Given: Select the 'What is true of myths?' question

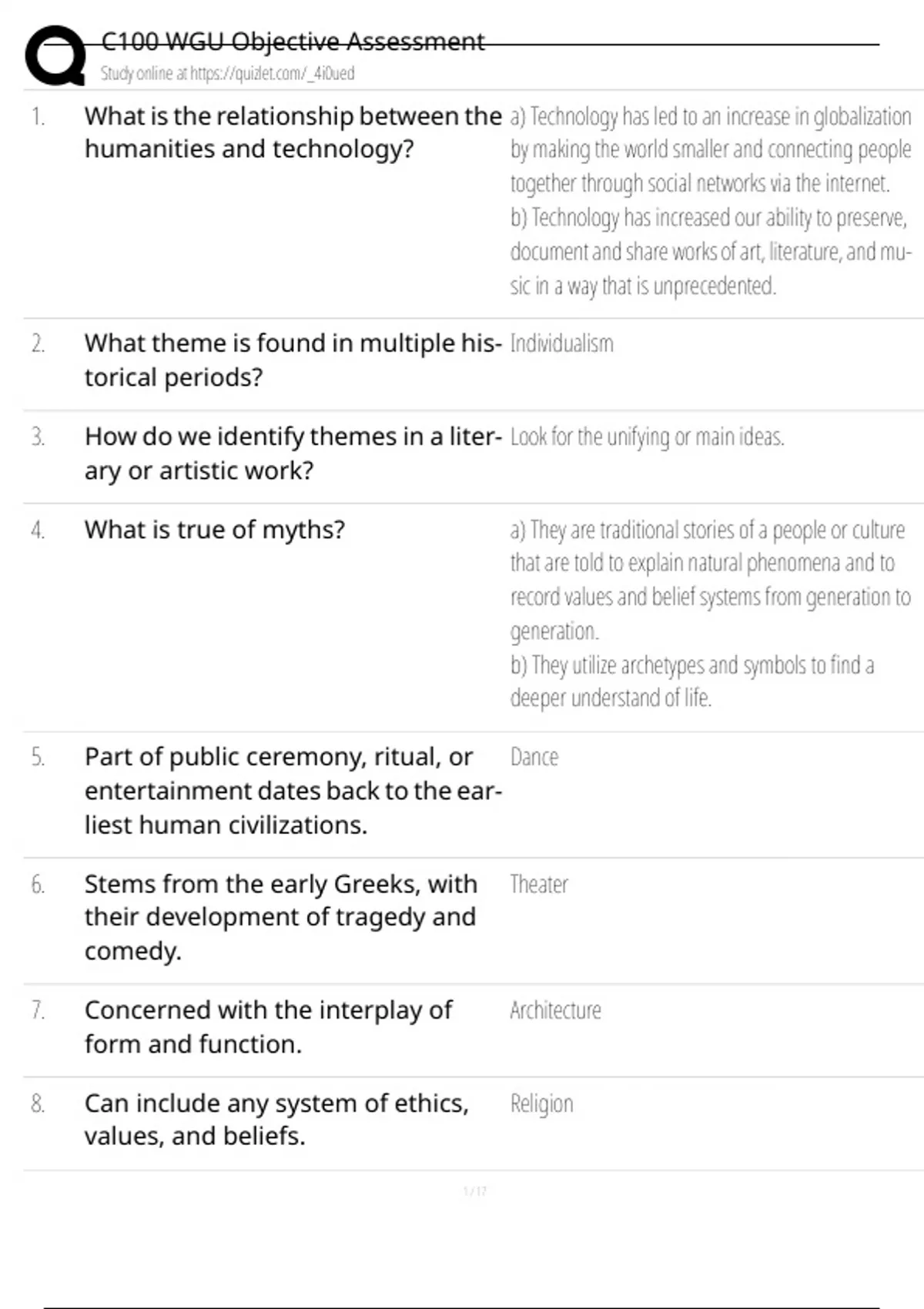Looking at the screenshot, I should pyautogui.click(x=215, y=530).
